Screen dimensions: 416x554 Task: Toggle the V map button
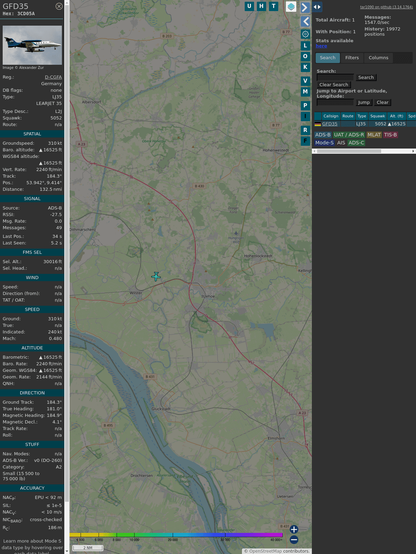pyautogui.click(x=305, y=81)
